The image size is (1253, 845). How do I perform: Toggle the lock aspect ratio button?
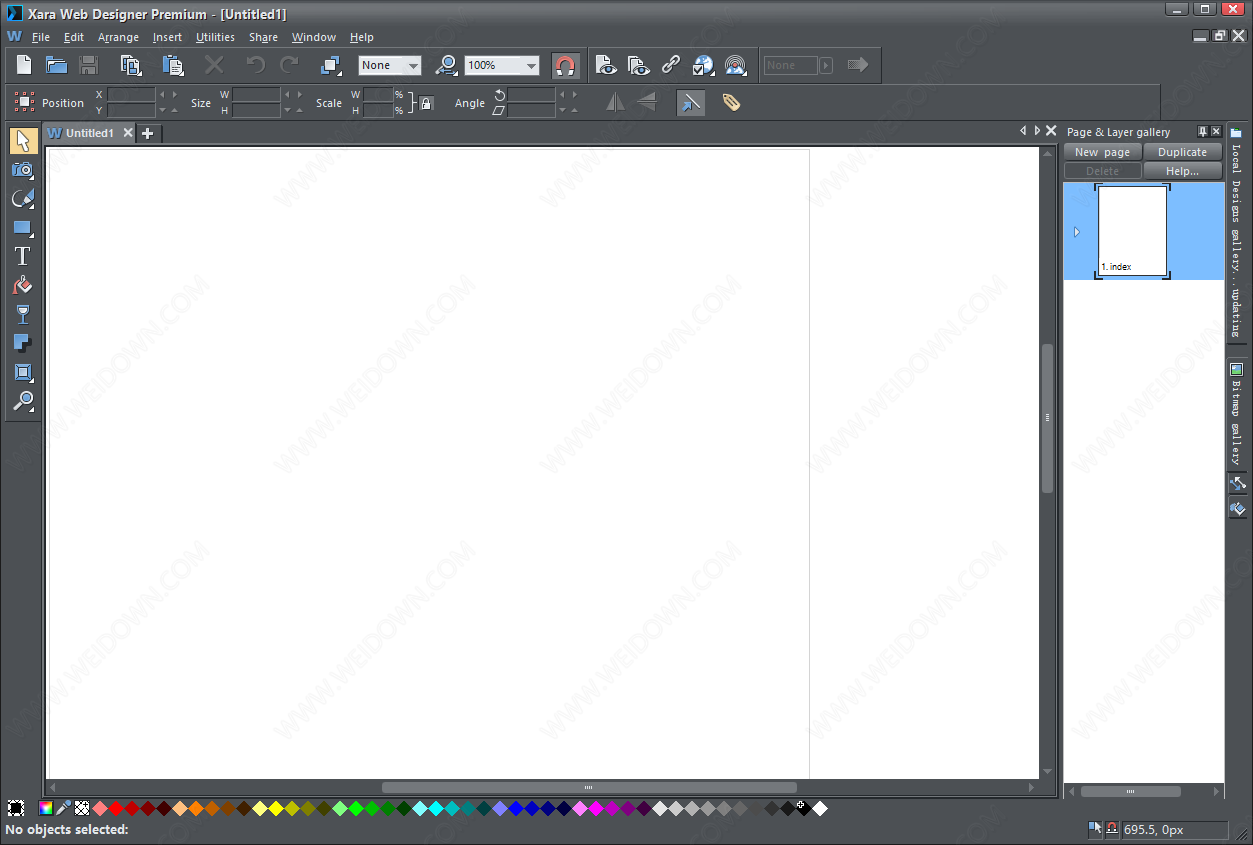click(x=426, y=103)
